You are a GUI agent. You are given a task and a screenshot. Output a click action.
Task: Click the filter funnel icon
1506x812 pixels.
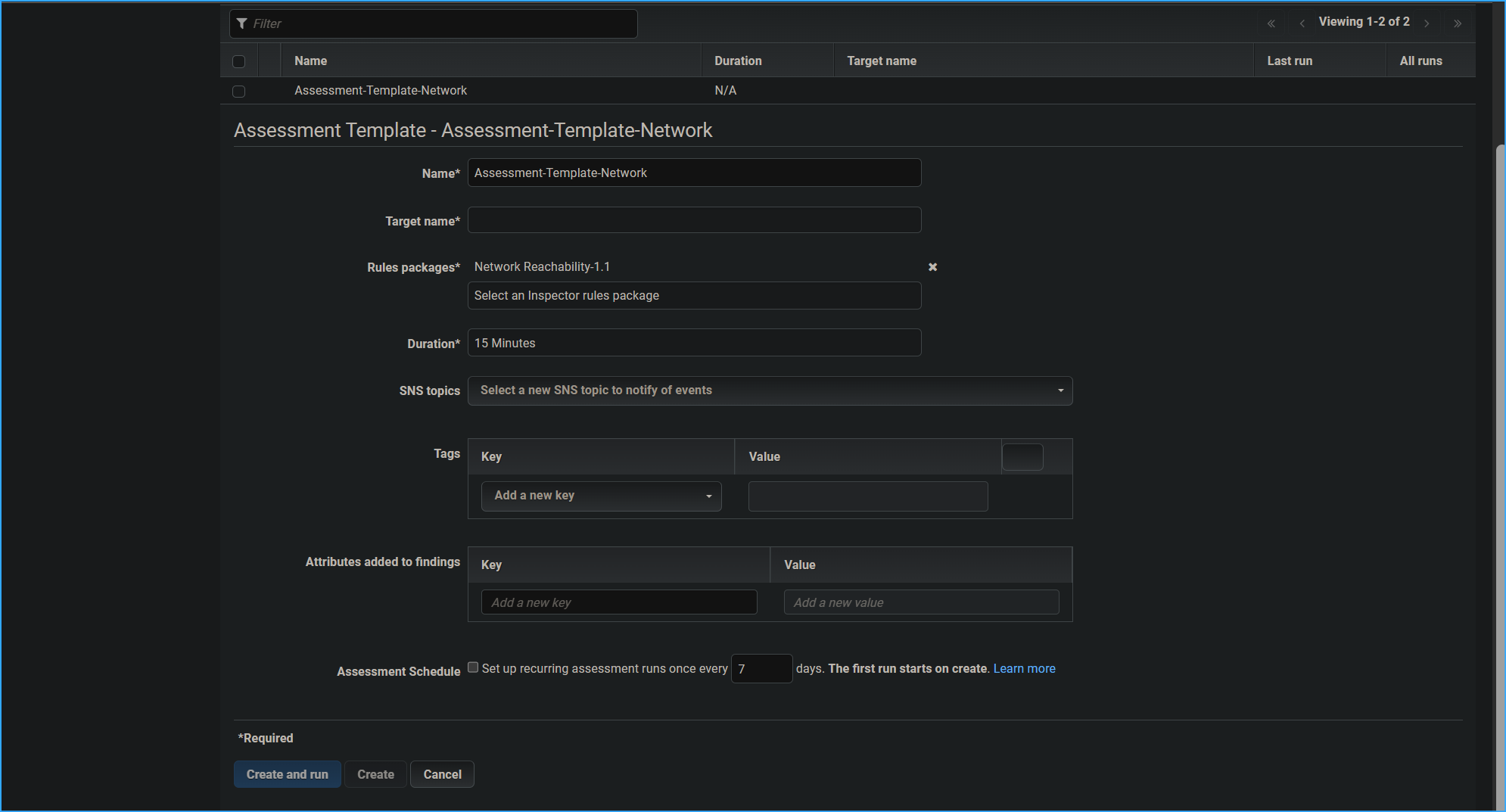[242, 23]
